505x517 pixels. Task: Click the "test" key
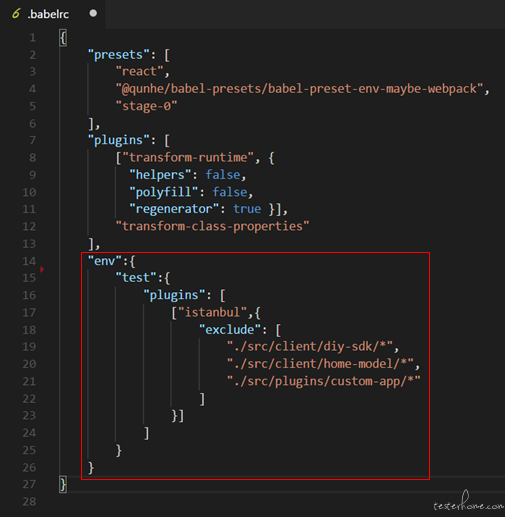click(136, 278)
